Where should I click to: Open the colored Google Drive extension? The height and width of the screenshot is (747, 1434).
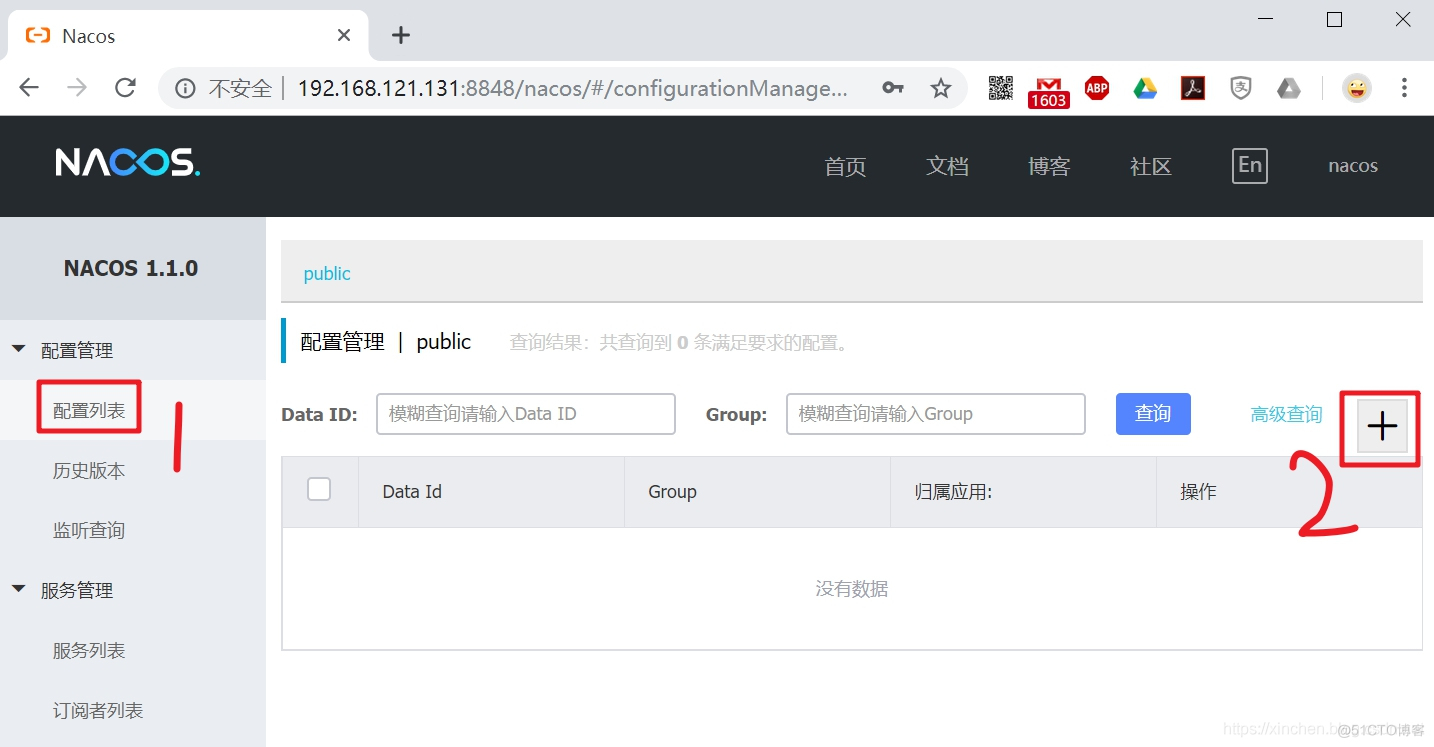pos(1145,88)
